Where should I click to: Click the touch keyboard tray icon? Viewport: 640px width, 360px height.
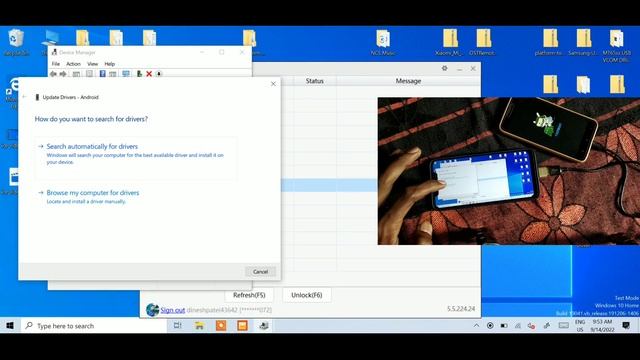tap(564, 326)
